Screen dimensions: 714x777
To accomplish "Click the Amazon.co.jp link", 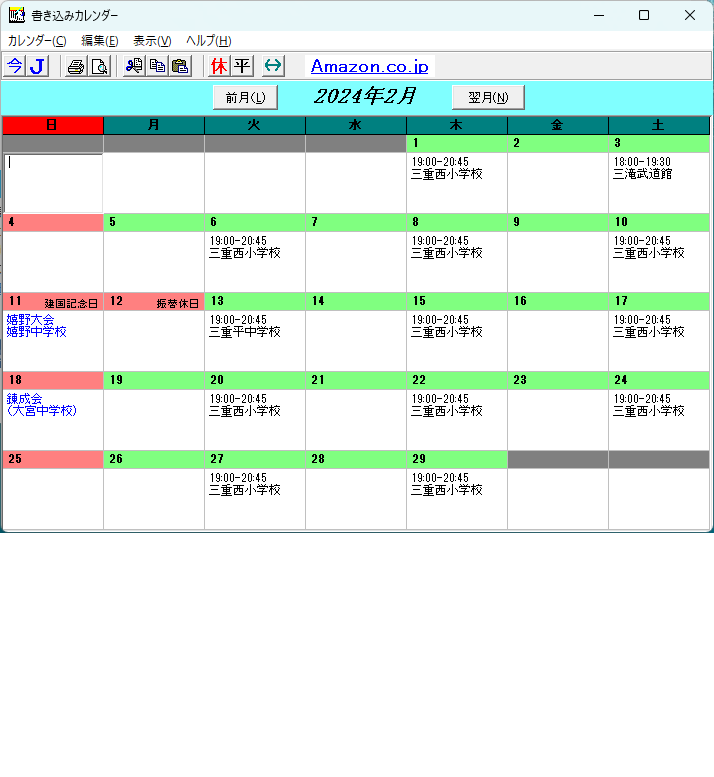I will pyautogui.click(x=369, y=66).
